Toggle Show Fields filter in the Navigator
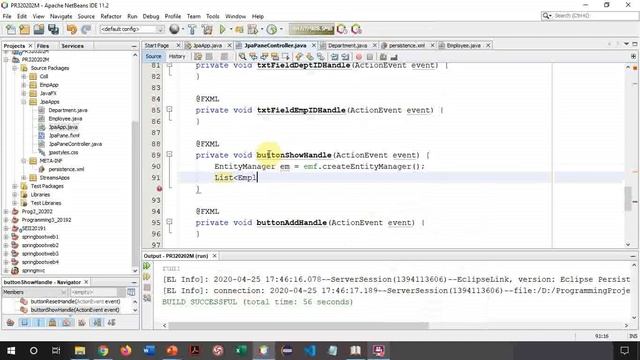Screen dimensions: 640x360 (x=25, y=322)
